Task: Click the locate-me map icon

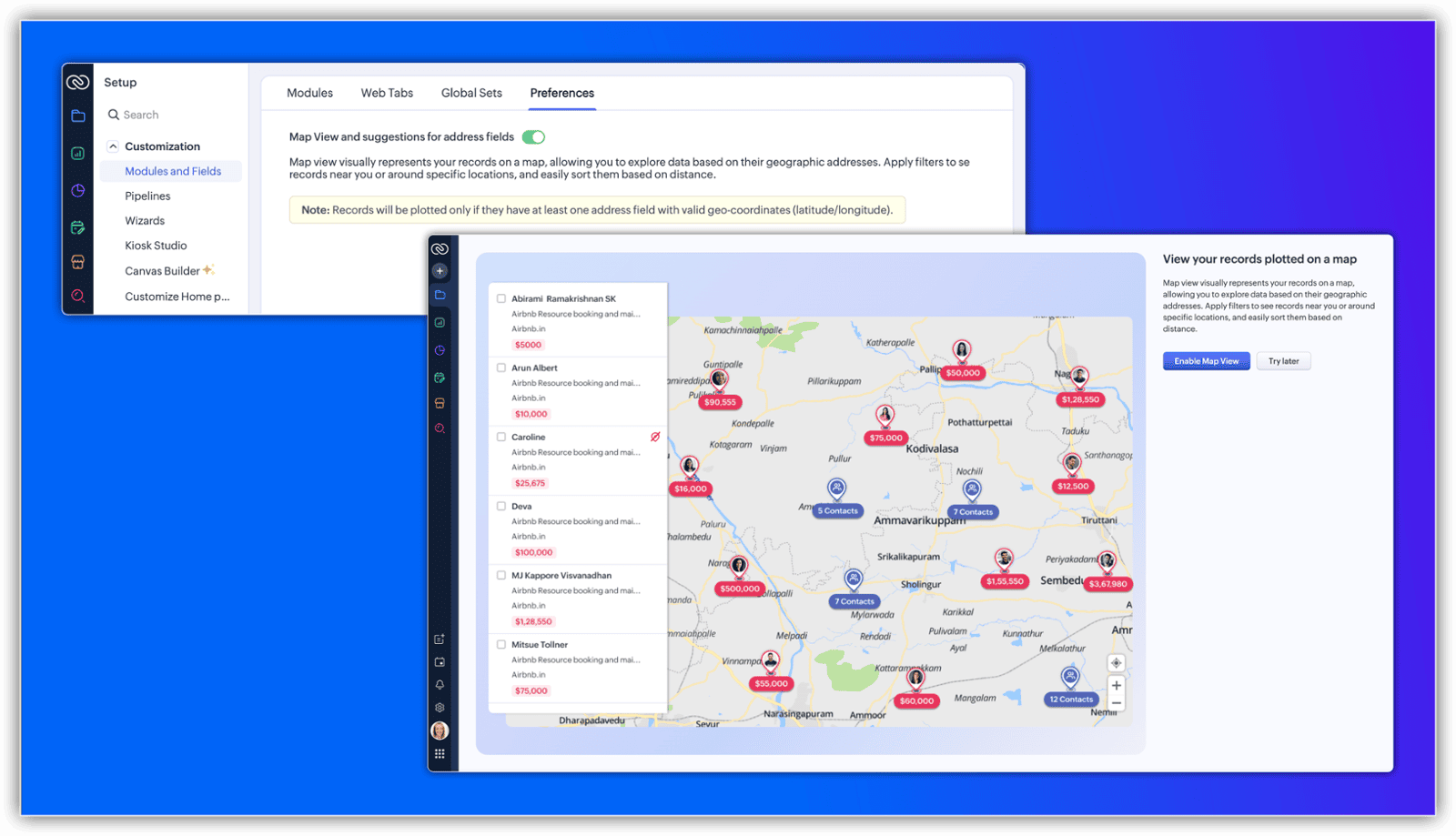Action: [1116, 663]
